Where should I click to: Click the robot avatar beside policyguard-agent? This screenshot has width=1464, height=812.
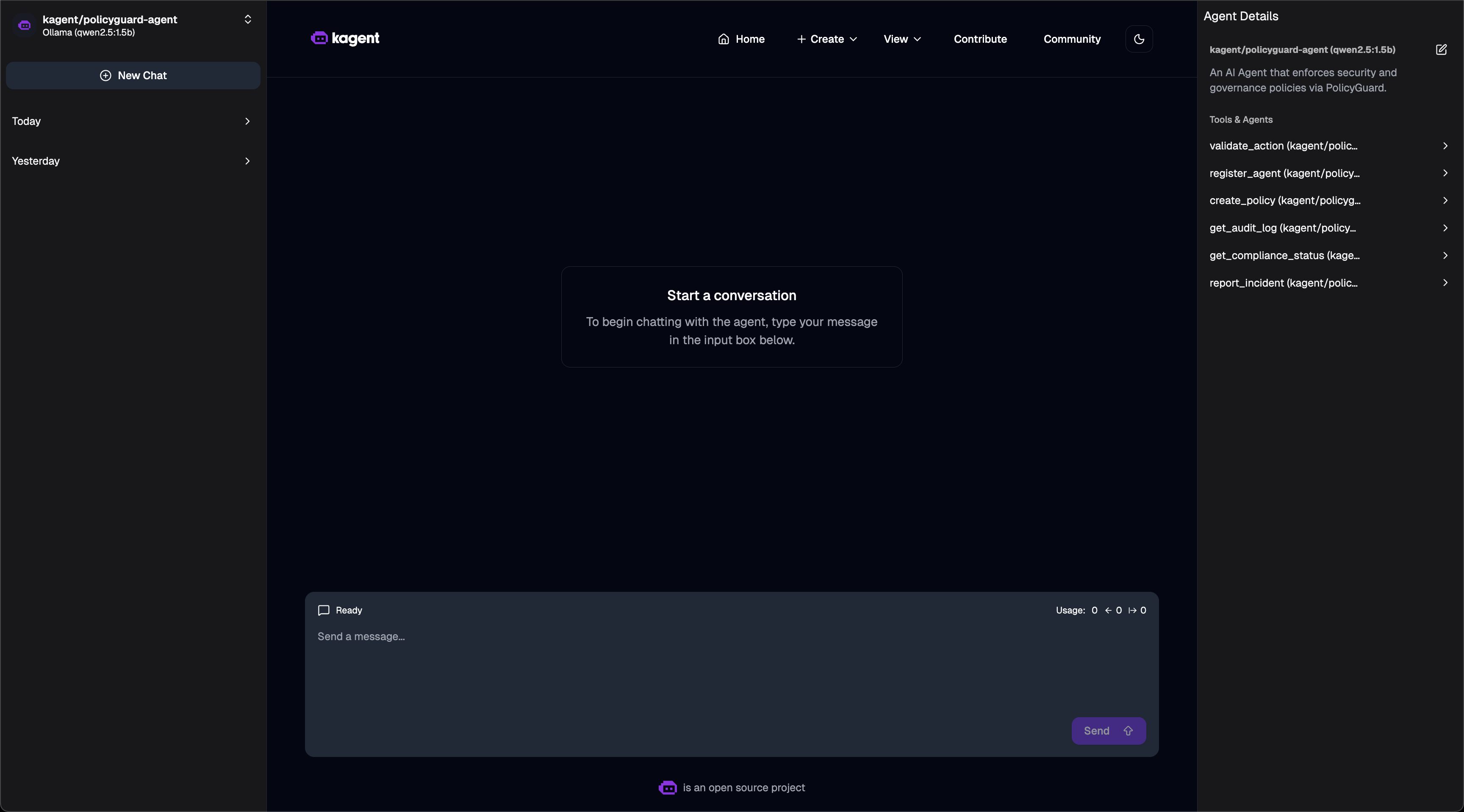click(x=24, y=25)
